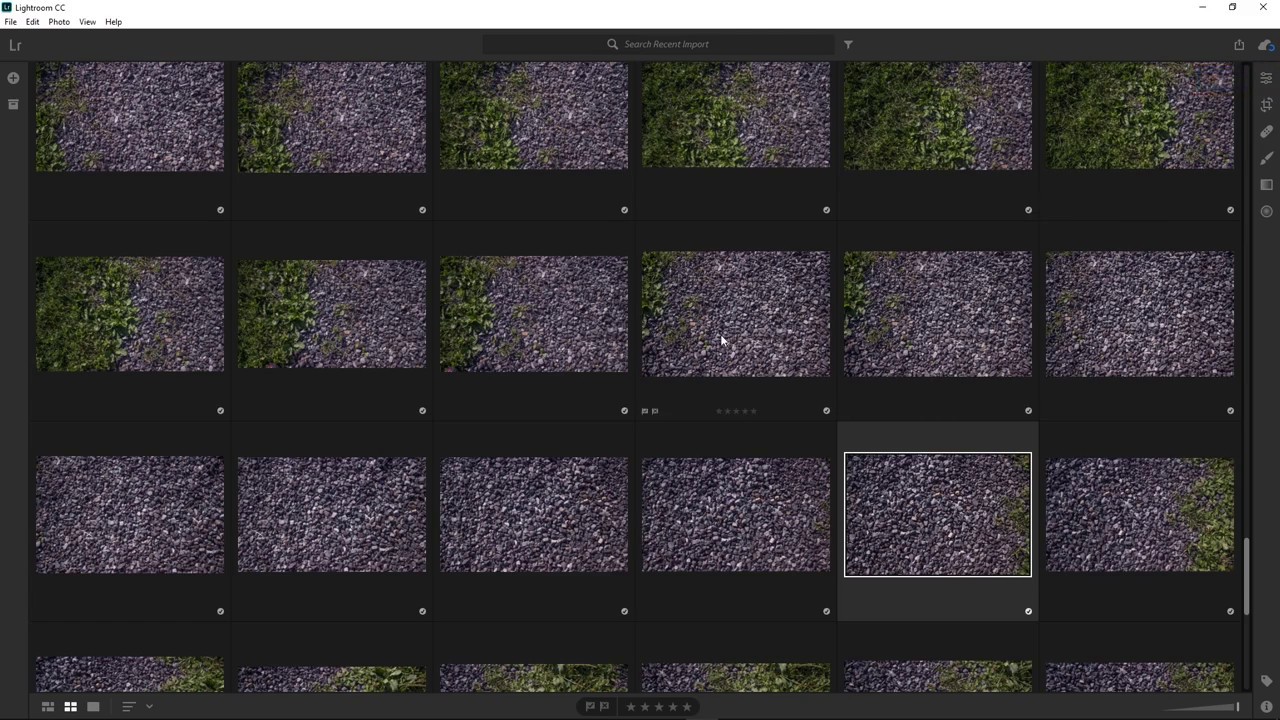This screenshot has height=720, width=1280.
Task: Set one star rating in bottom toolbar
Action: 631,707
